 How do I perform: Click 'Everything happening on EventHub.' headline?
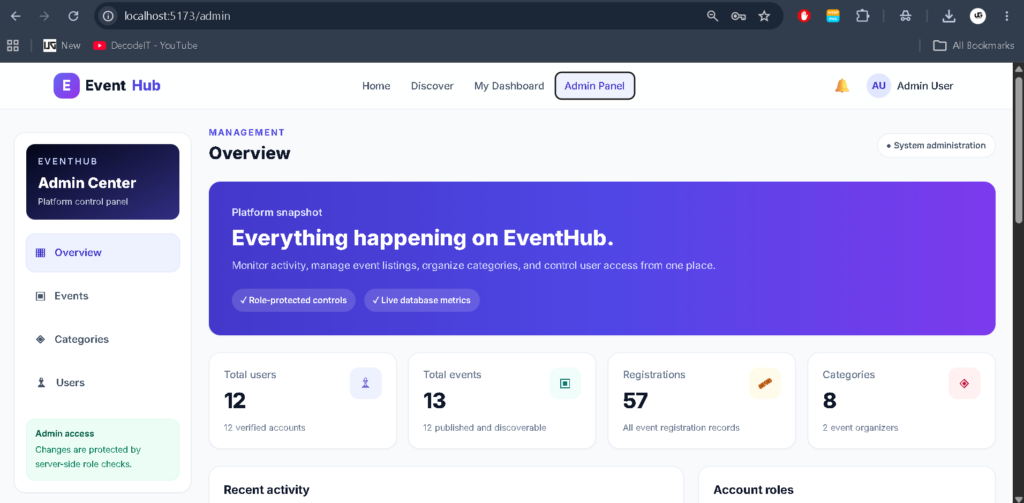423,238
